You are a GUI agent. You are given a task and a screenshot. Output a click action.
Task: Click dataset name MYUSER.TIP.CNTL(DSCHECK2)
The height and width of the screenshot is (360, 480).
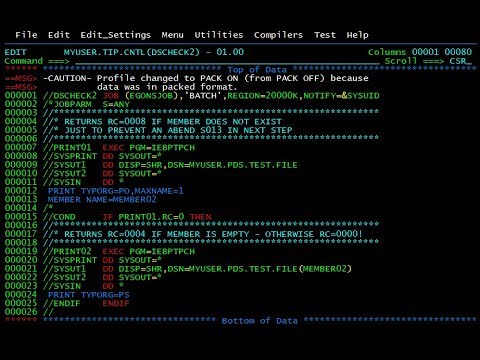(x=132, y=52)
